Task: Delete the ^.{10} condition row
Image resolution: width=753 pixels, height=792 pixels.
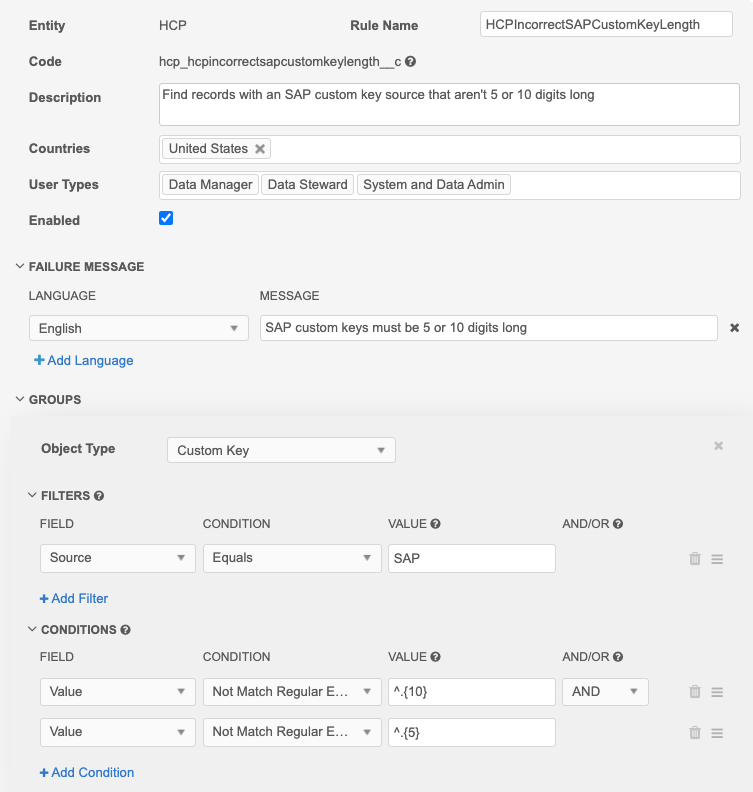Action: coord(695,692)
